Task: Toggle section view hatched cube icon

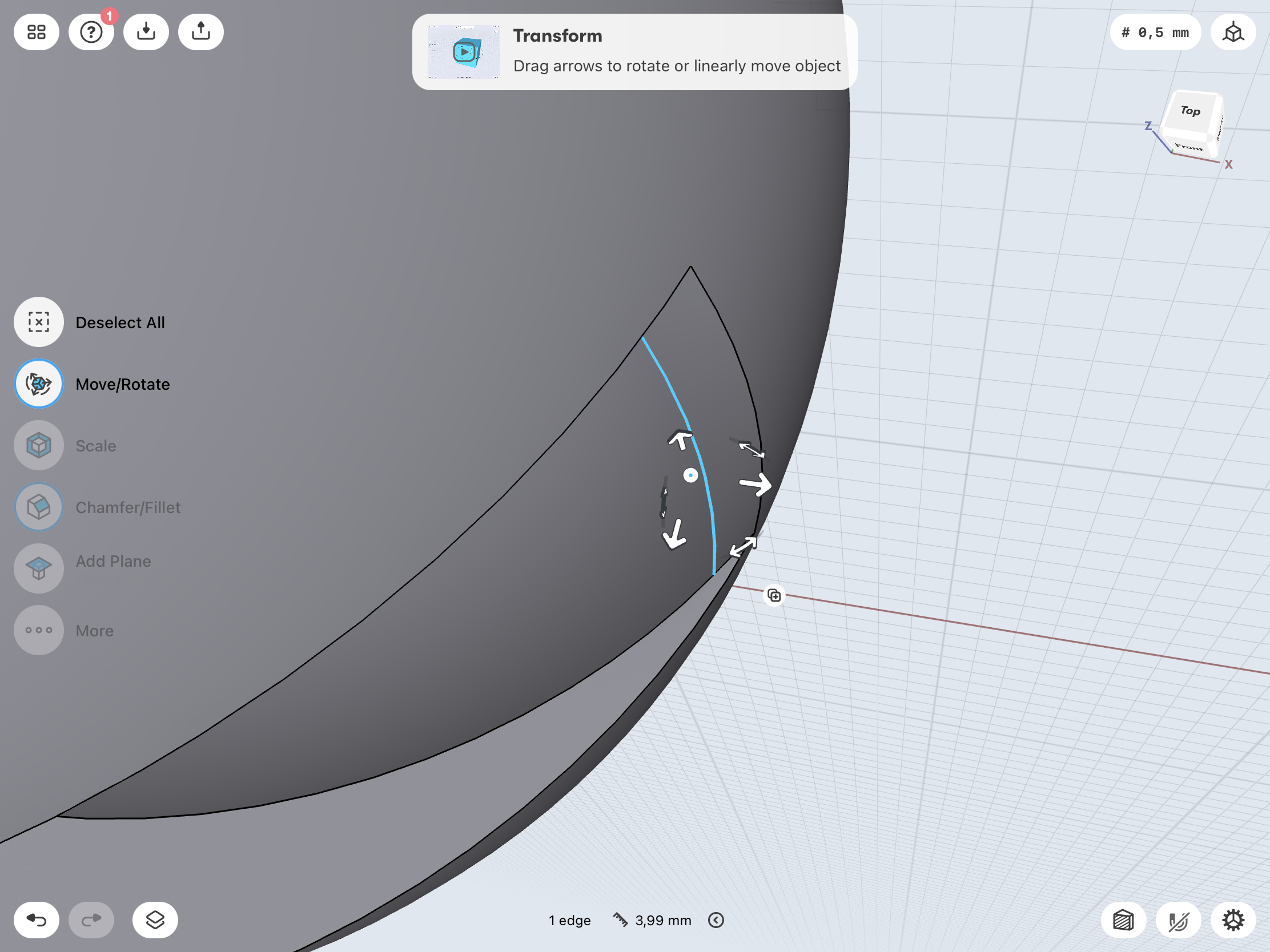Action: (x=1123, y=920)
